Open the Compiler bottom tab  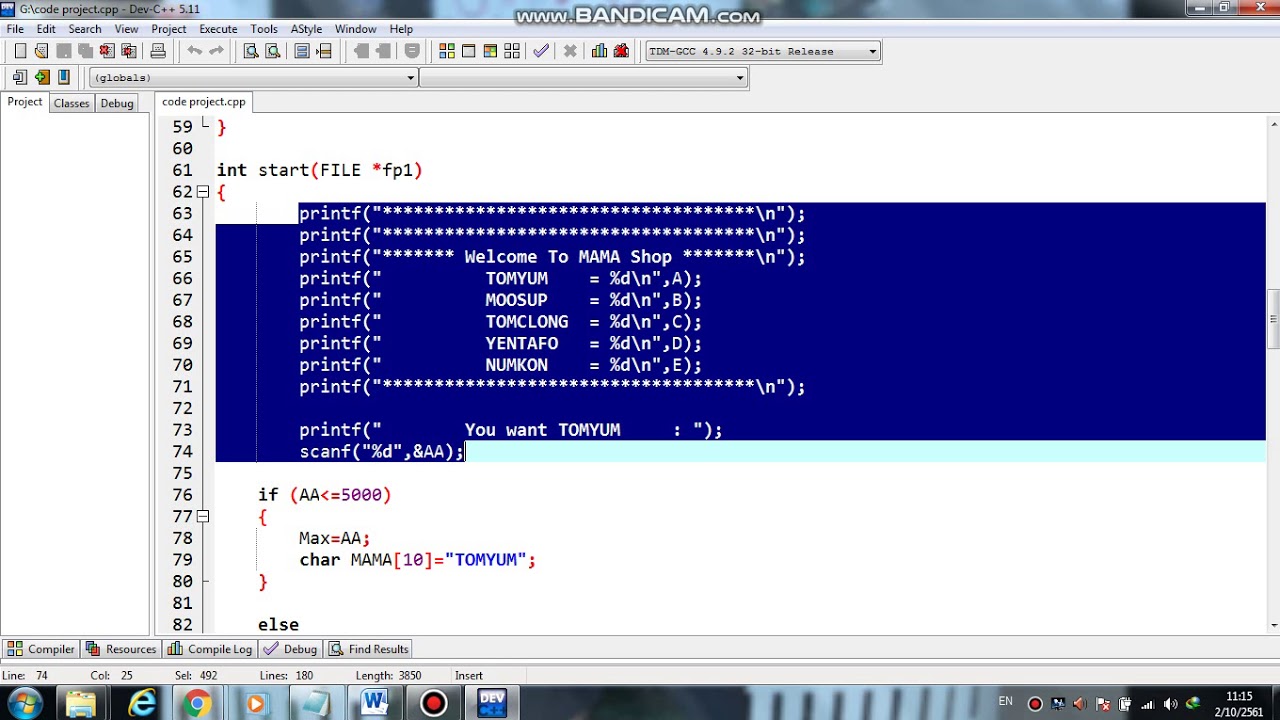[41, 649]
